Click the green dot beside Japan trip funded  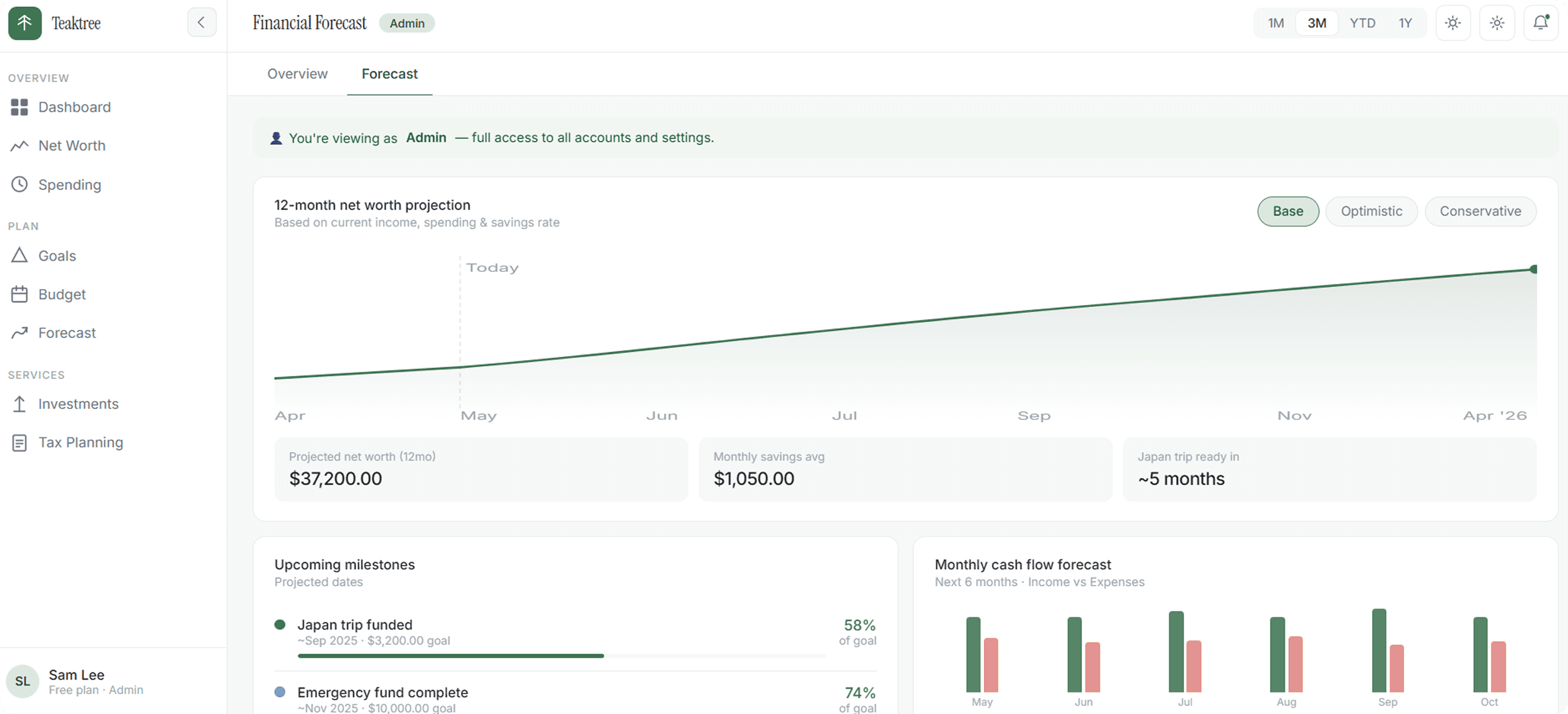280,625
